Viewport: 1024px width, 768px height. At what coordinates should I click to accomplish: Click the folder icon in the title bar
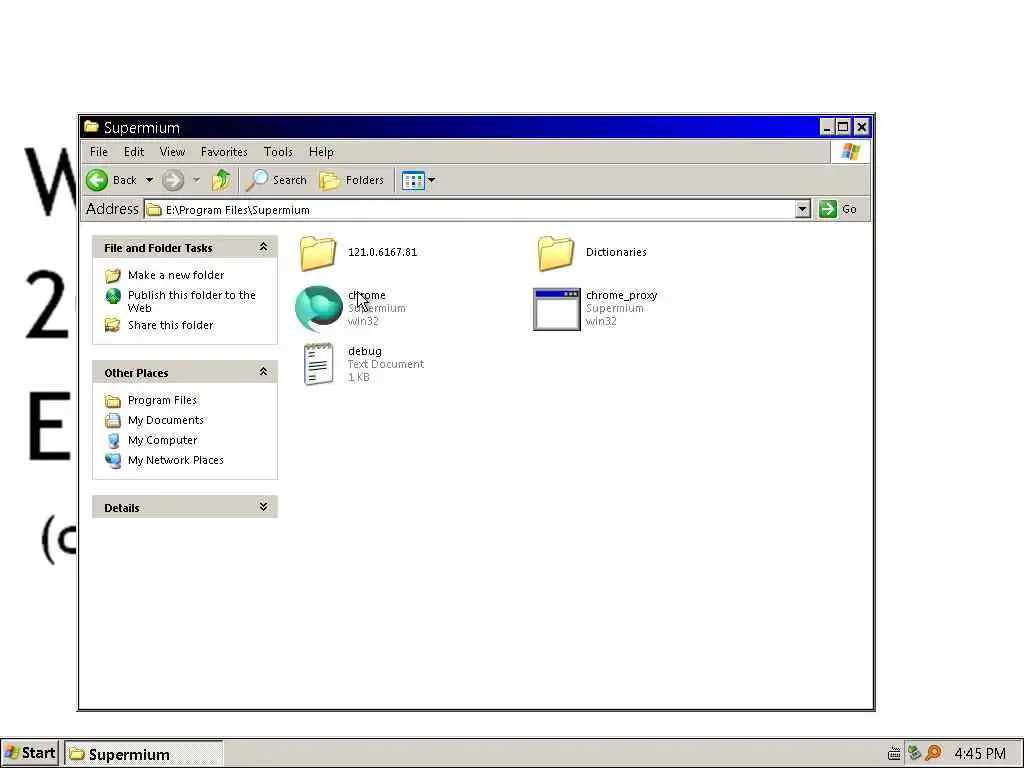[91, 127]
